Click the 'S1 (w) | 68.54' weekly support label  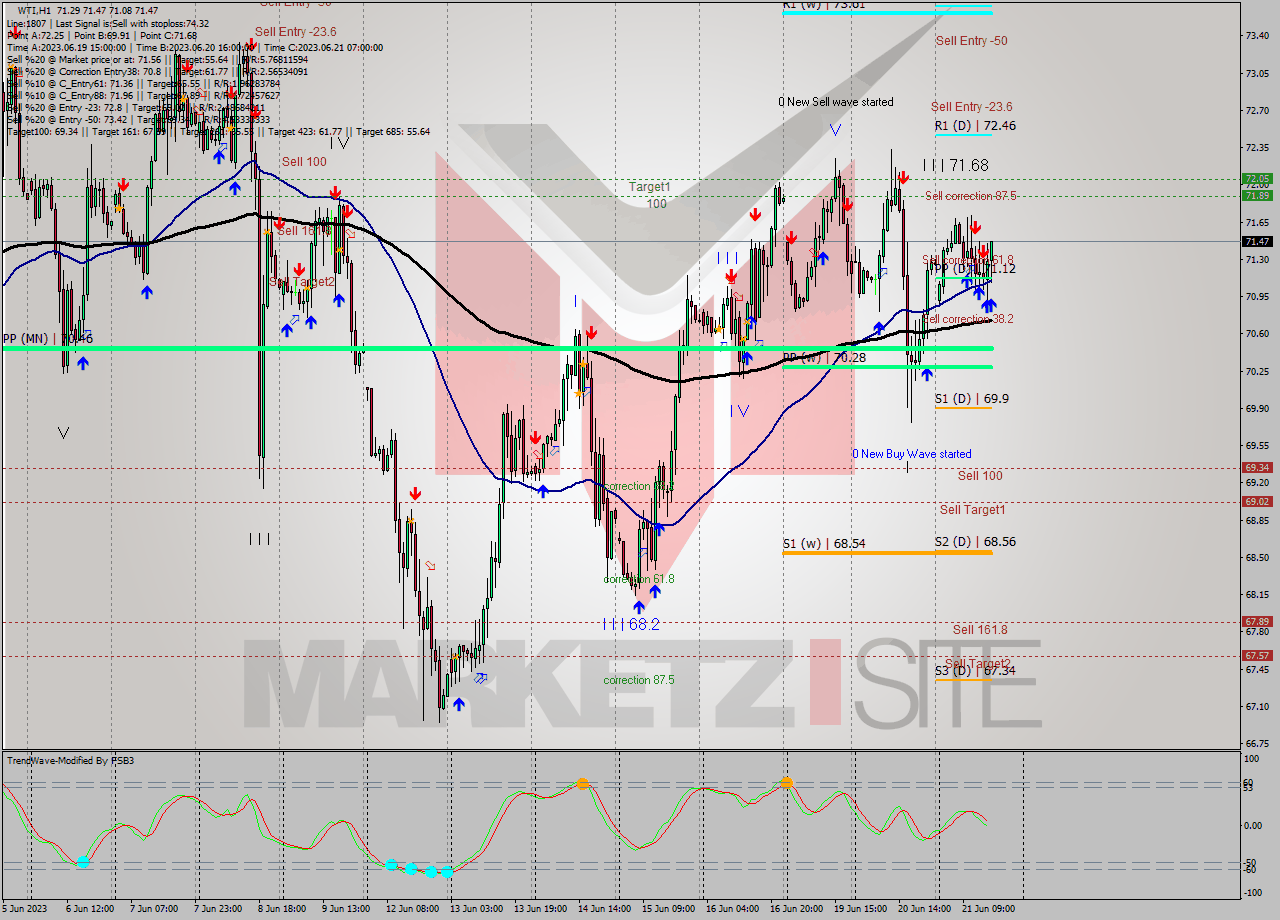click(824, 544)
